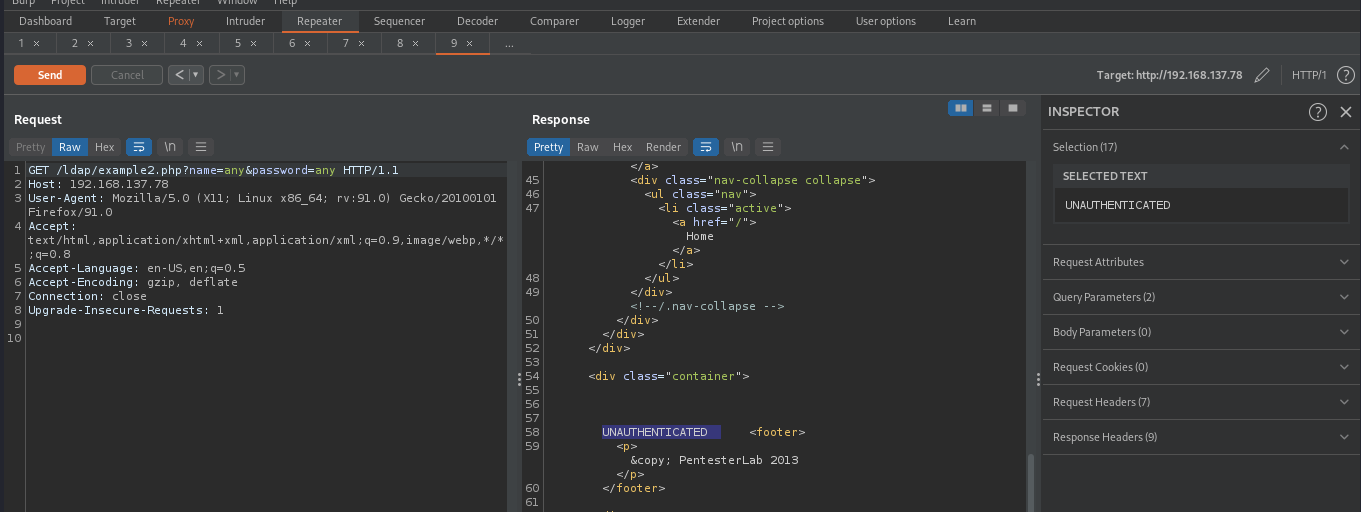Open the Decoder tab
The height and width of the screenshot is (512, 1361).
[x=477, y=21]
